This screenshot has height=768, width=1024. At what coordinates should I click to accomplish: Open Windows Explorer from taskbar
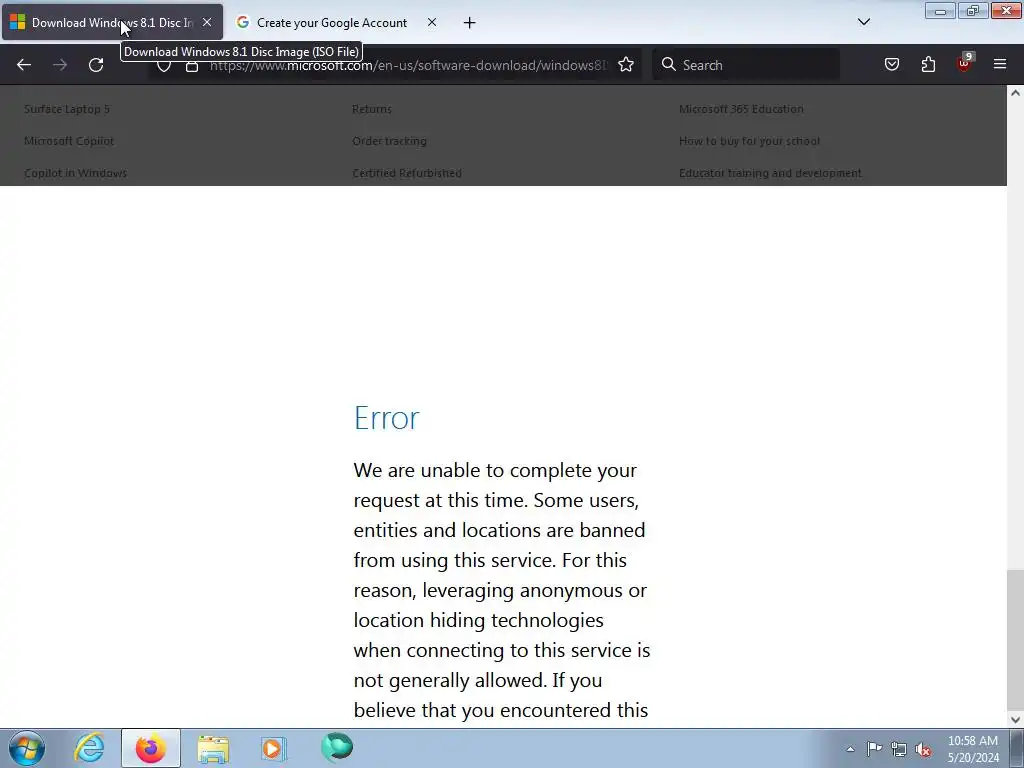tap(213, 748)
